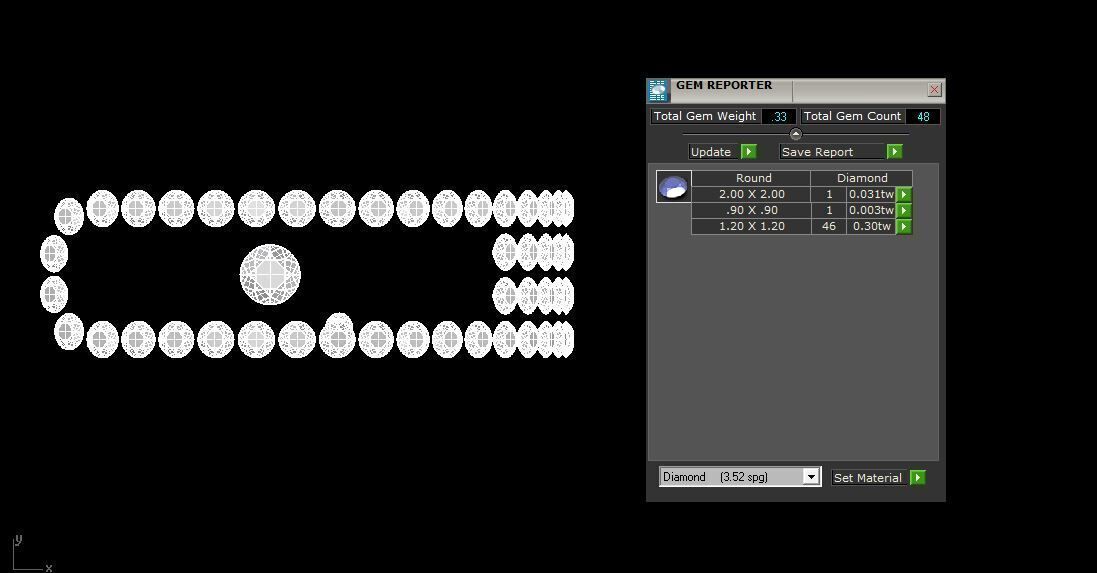Select the 2.00 X 2.00 size cell
1097x573 pixels.
pyautogui.click(x=751, y=194)
